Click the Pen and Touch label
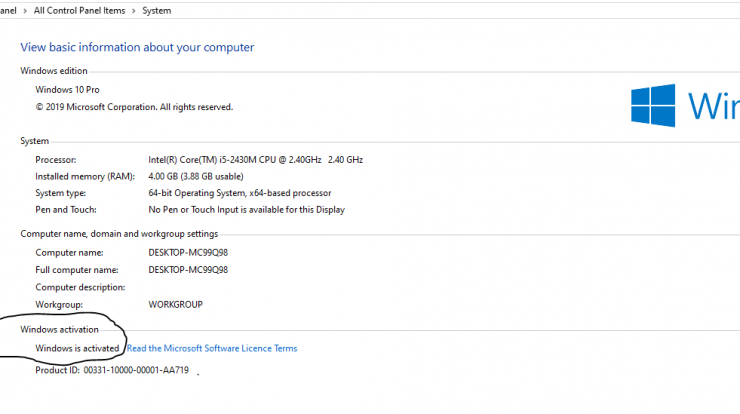740x414 pixels. (x=66, y=210)
